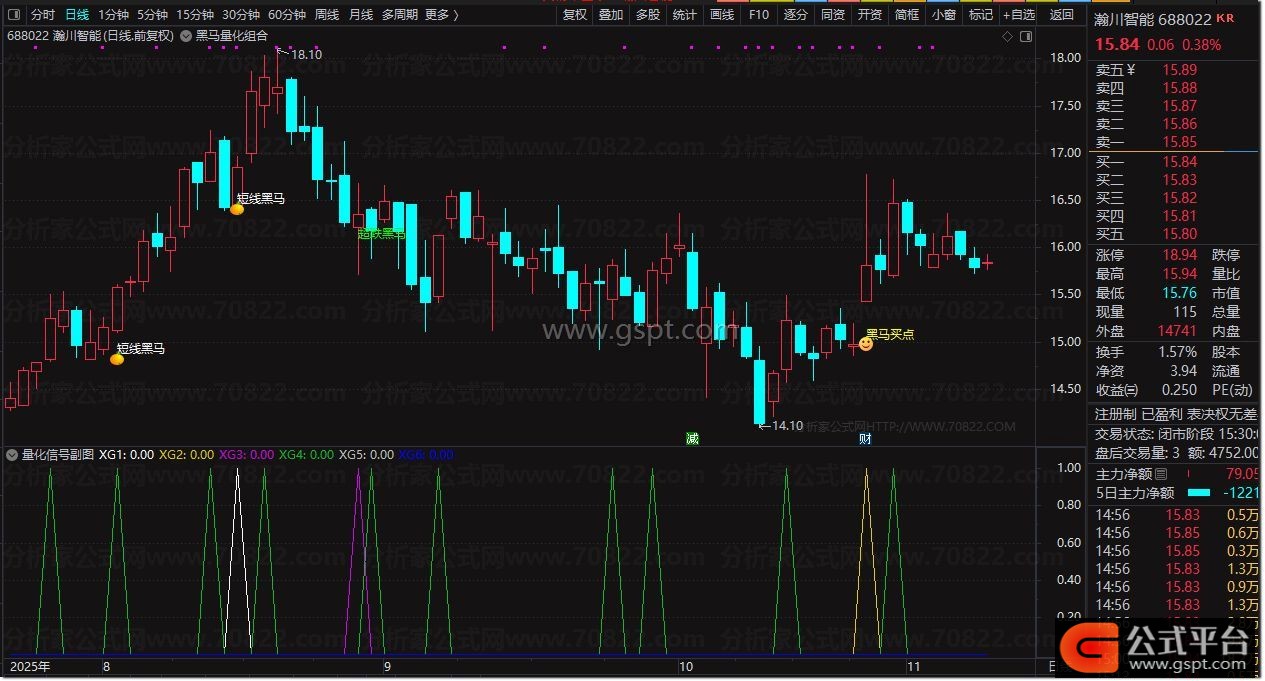Toggle 叠加 overlay mode
Image resolution: width=1265 pixels, height=681 pixels.
tap(611, 15)
